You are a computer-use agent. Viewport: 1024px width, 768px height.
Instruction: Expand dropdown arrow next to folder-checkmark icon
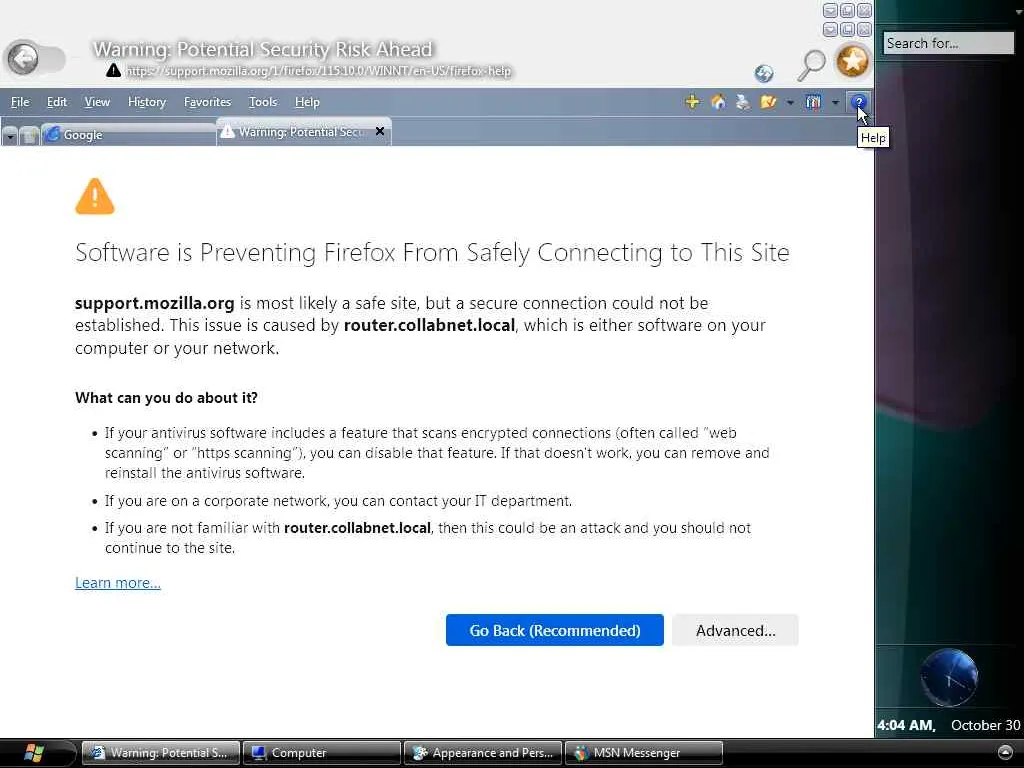click(x=790, y=103)
